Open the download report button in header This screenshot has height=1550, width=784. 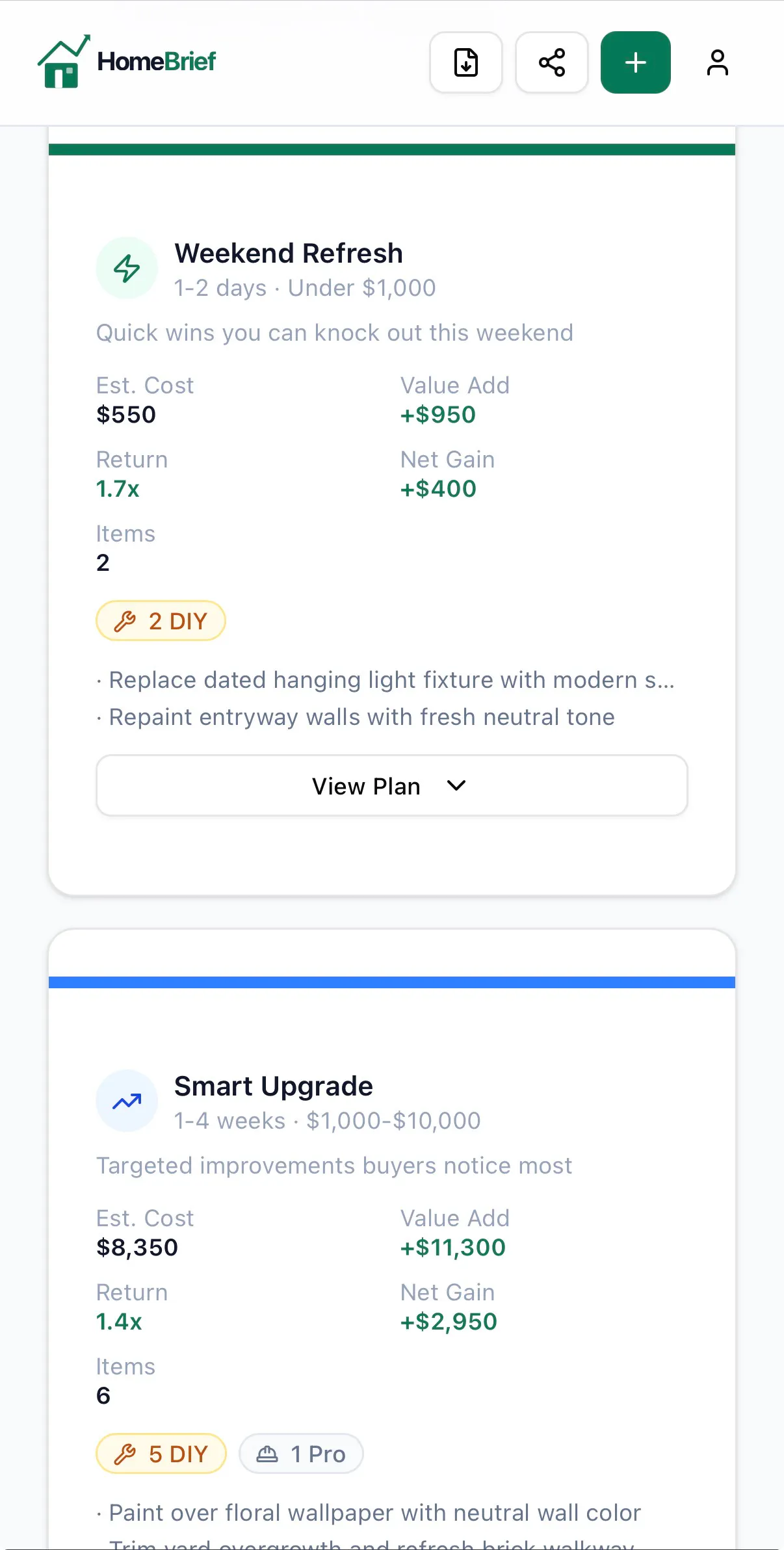(466, 62)
